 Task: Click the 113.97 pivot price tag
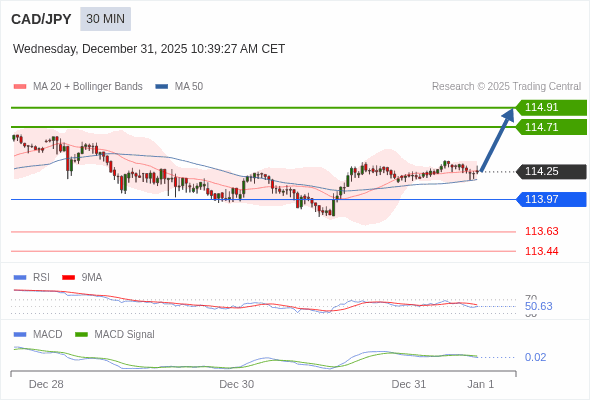click(x=551, y=199)
